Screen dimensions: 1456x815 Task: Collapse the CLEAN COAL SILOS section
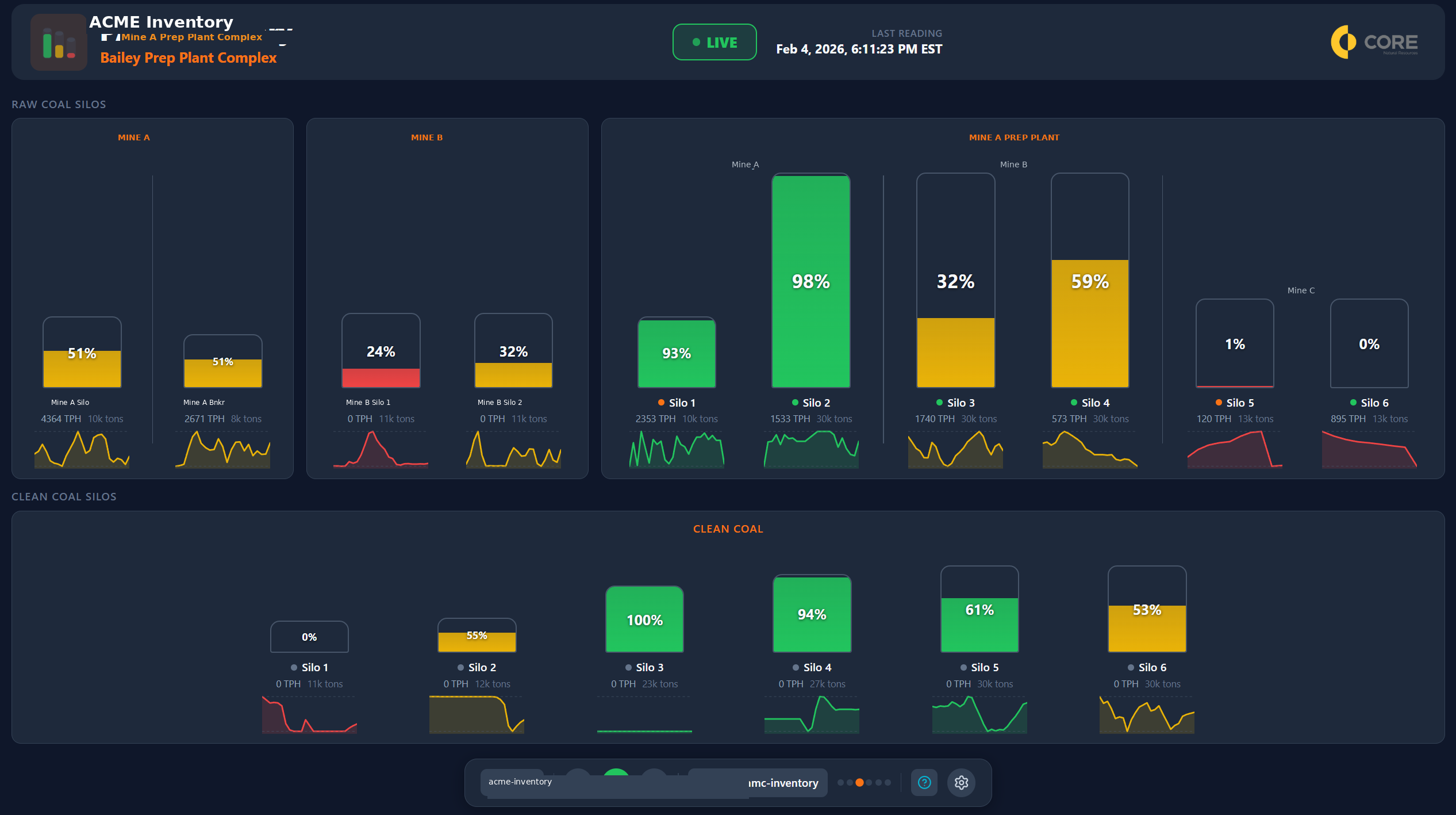64,496
